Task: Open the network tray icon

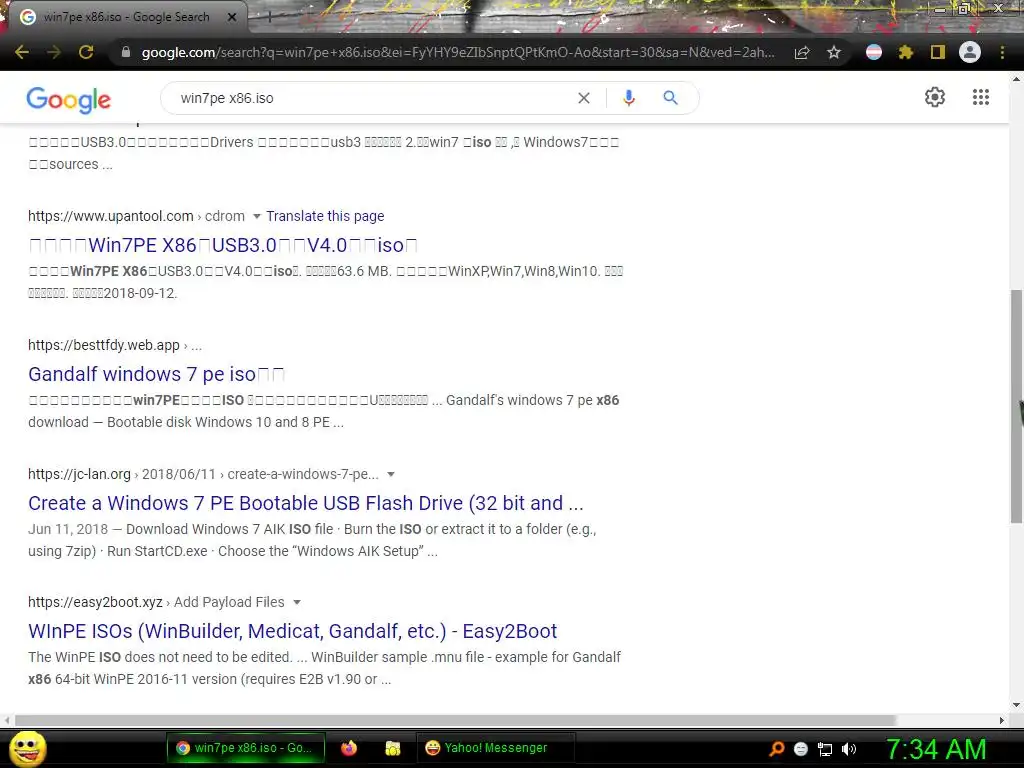Action: point(825,749)
